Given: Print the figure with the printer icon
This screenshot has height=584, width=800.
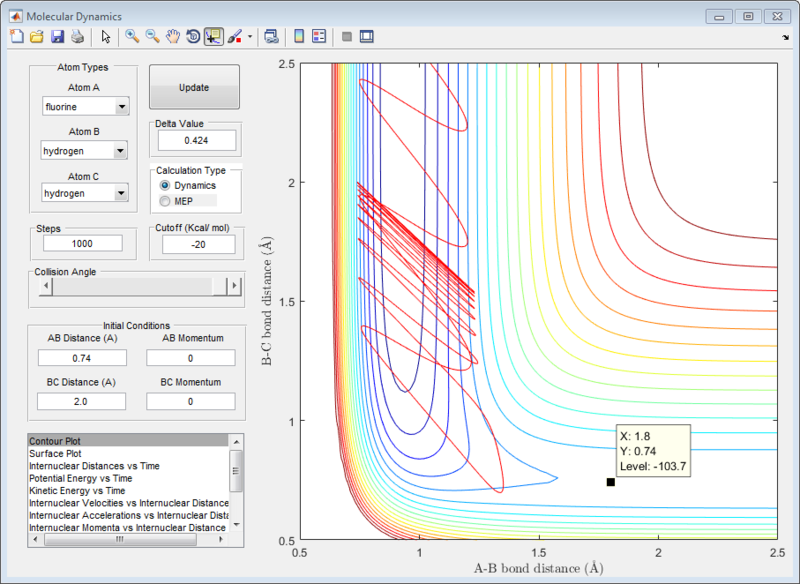Looking at the screenshot, I should [x=77, y=37].
